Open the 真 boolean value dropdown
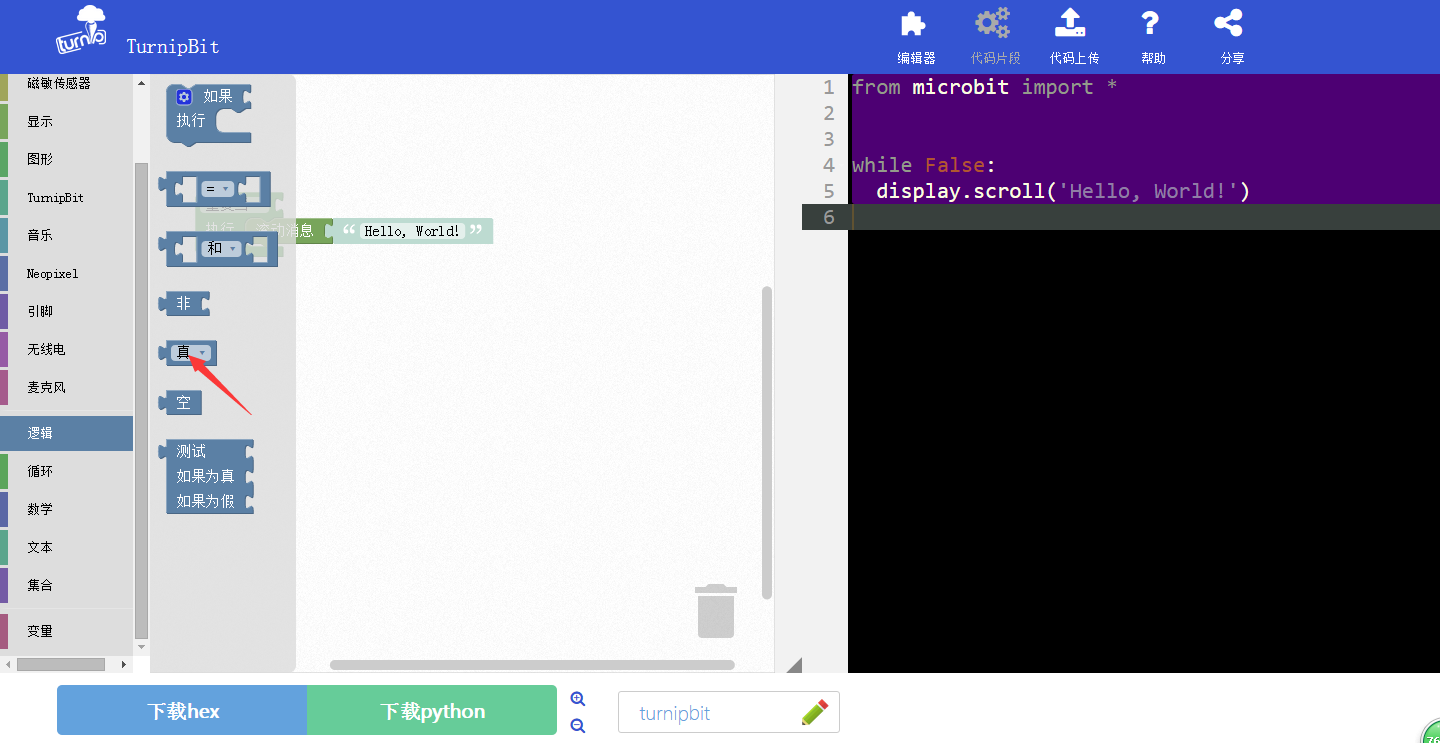Image resolution: width=1440 pixels, height=743 pixels. [x=192, y=352]
